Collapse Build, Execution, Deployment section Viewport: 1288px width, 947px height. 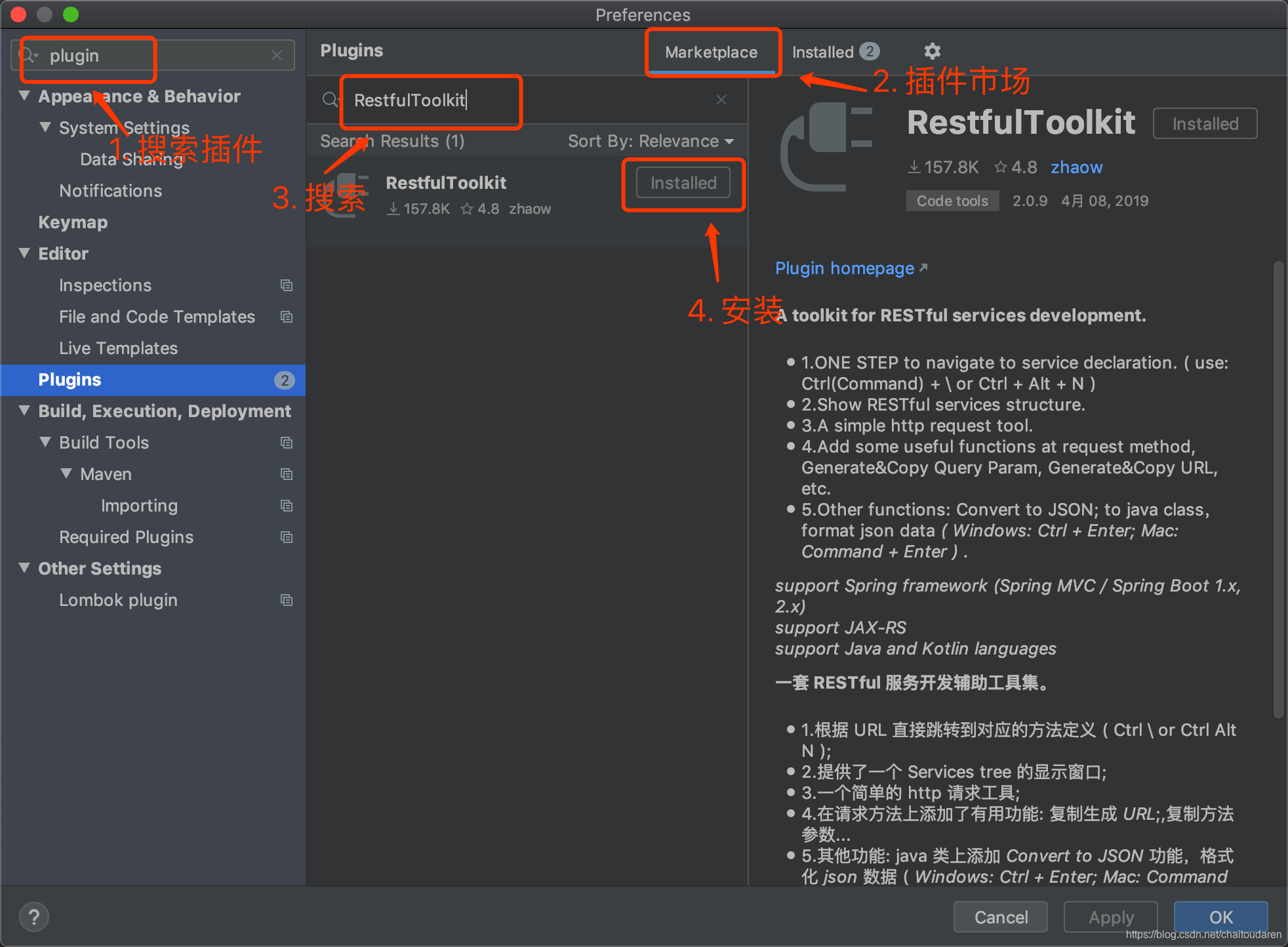(24, 411)
